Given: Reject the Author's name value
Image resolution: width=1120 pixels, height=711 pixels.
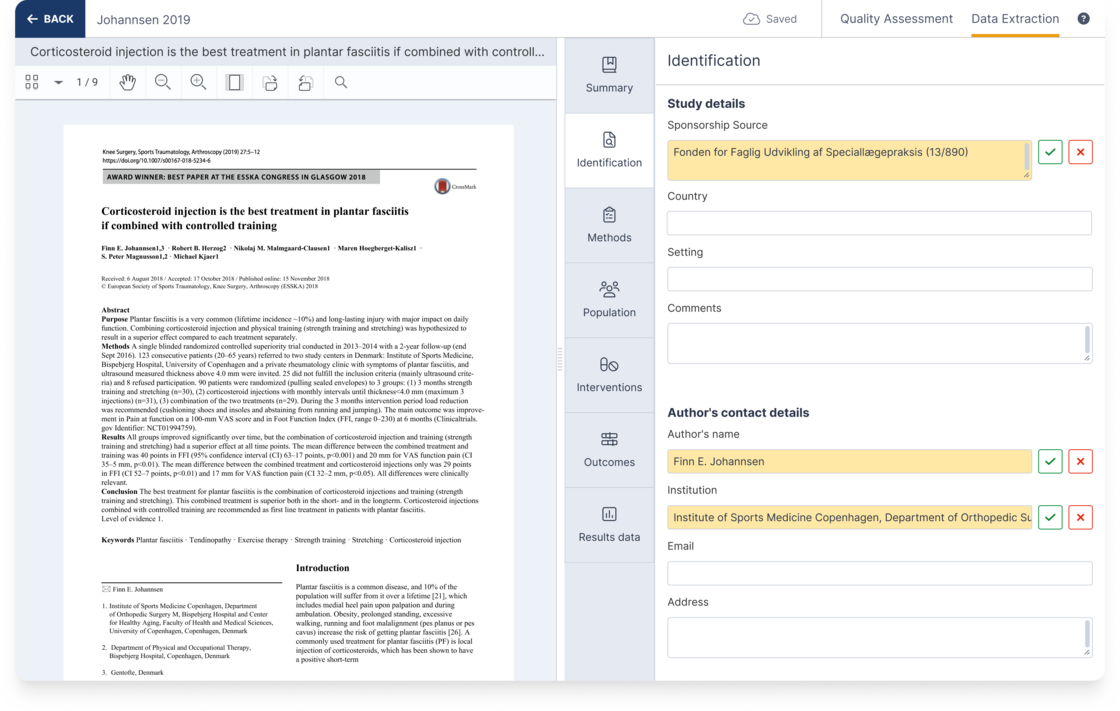Looking at the screenshot, I should click(1080, 461).
